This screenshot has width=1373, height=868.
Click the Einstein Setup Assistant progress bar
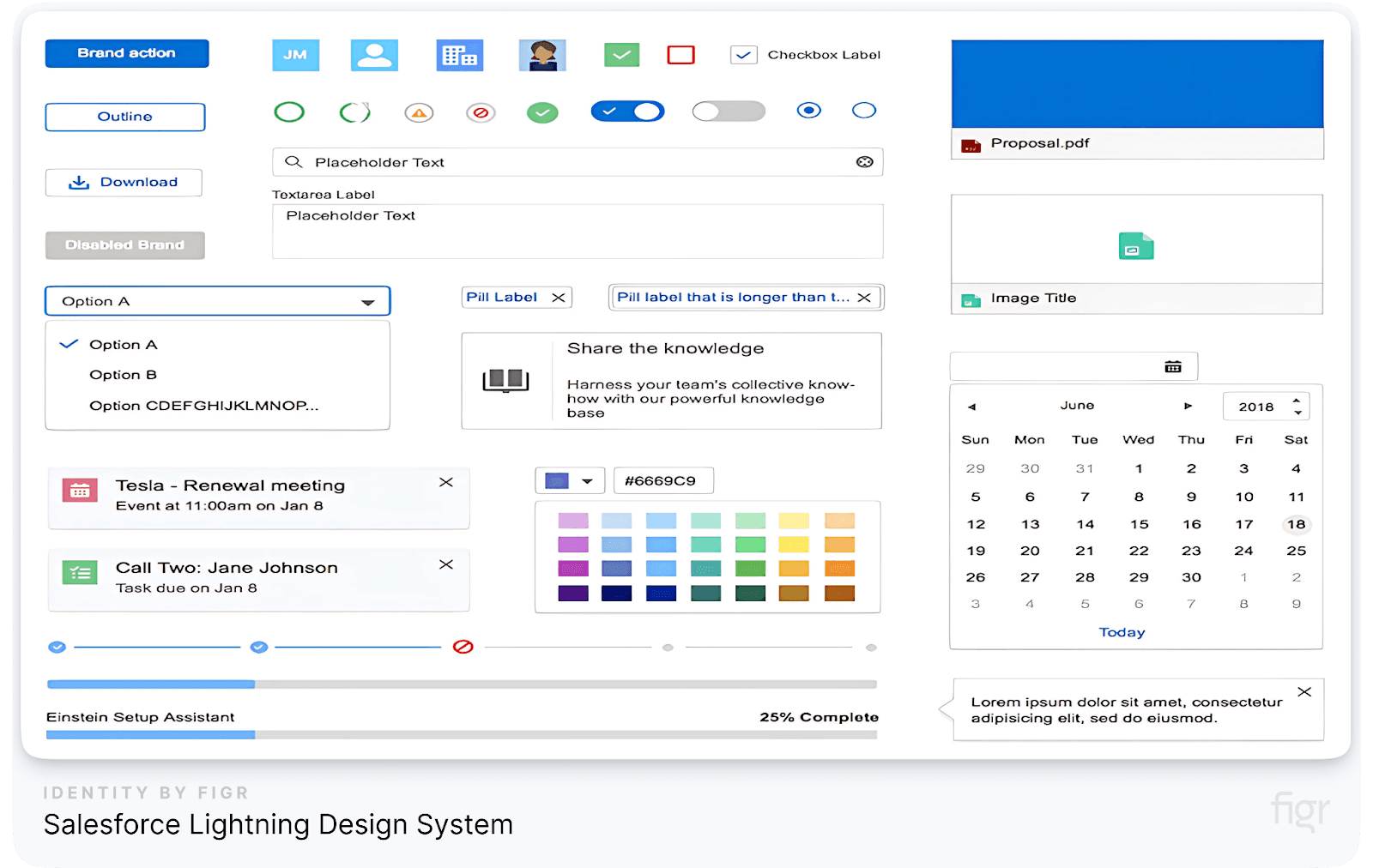pyautogui.click(x=462, y=735)
